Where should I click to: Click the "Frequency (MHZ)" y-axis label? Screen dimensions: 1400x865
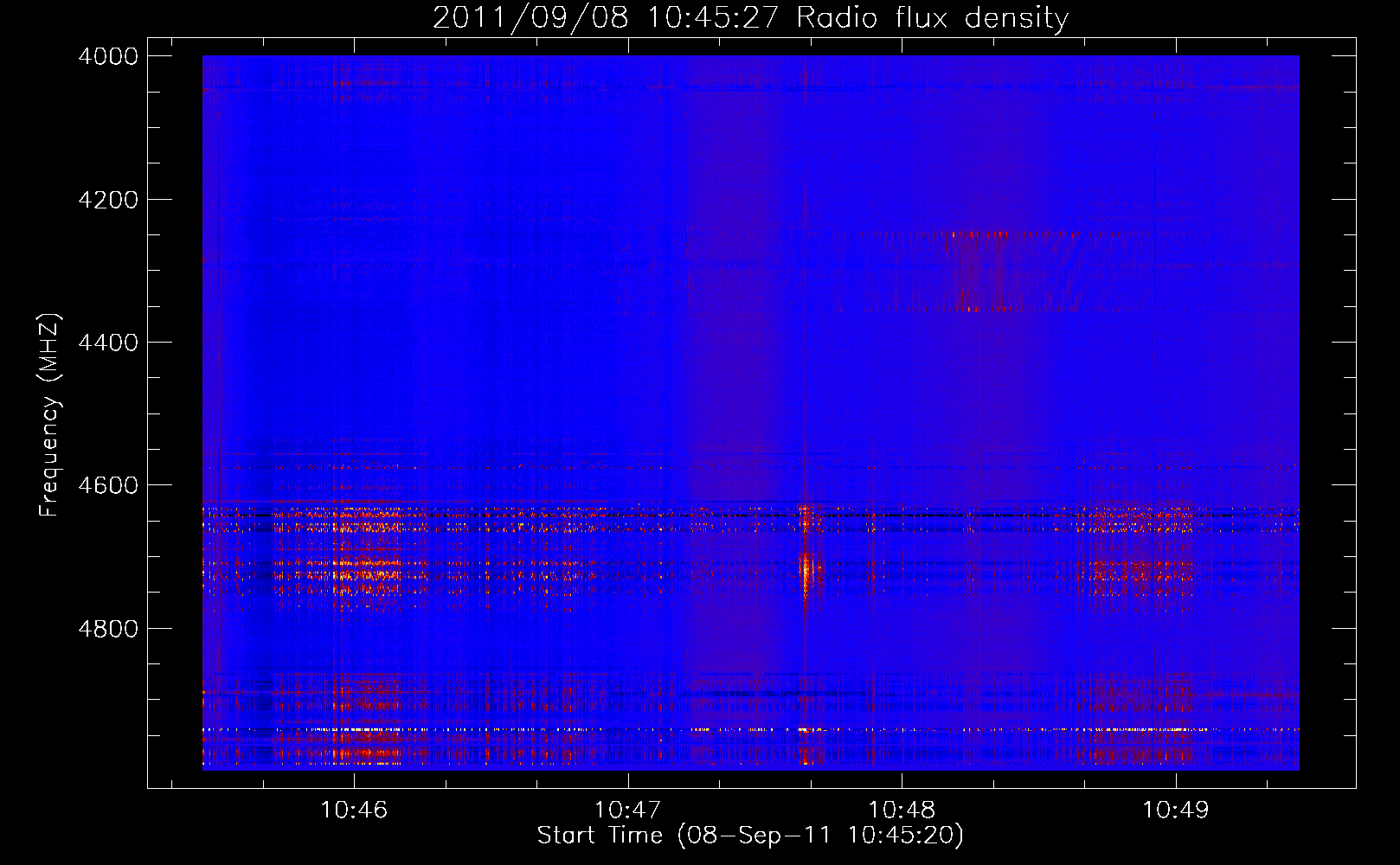[49, 415]
